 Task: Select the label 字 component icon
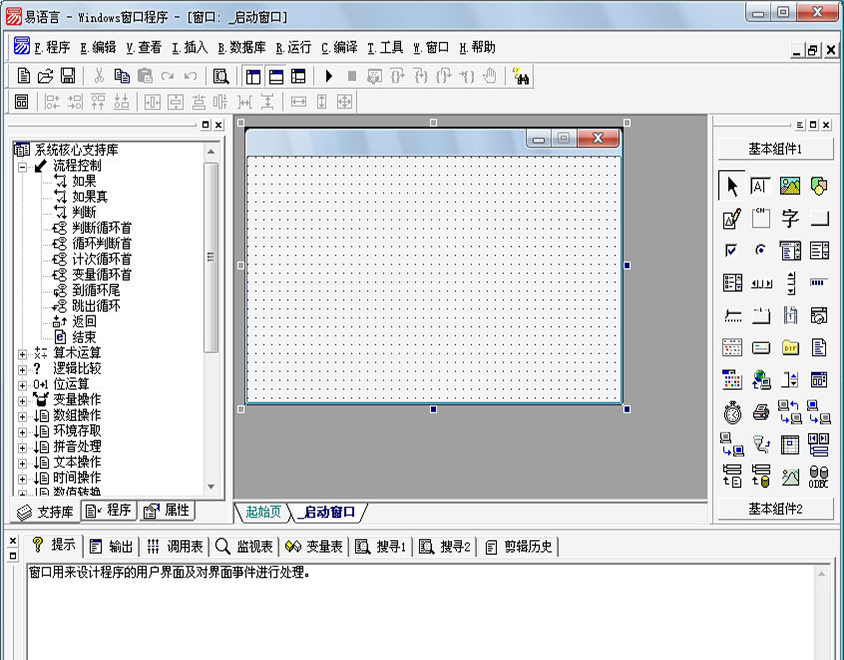click(790, 218)
